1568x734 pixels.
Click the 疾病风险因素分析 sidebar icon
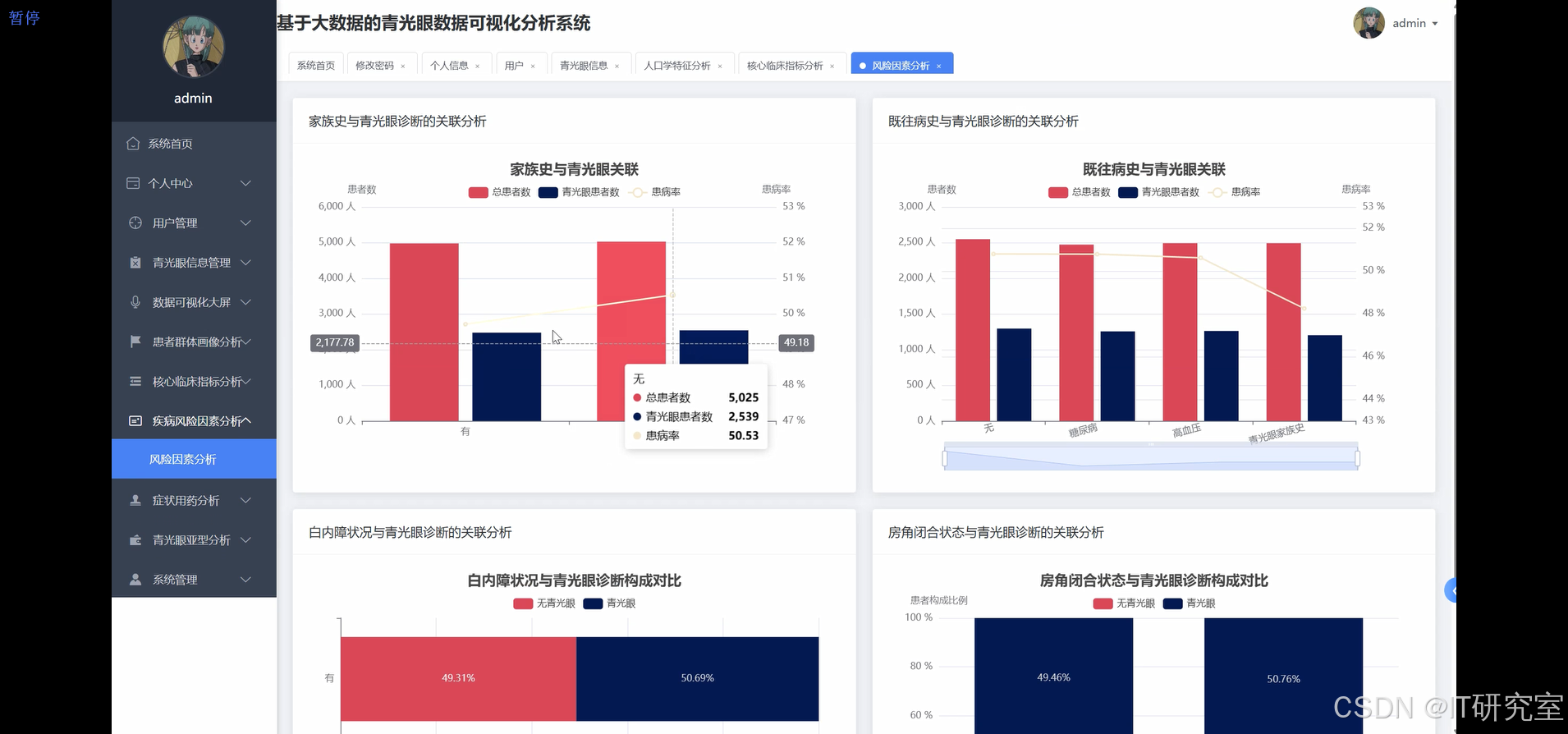135,420
